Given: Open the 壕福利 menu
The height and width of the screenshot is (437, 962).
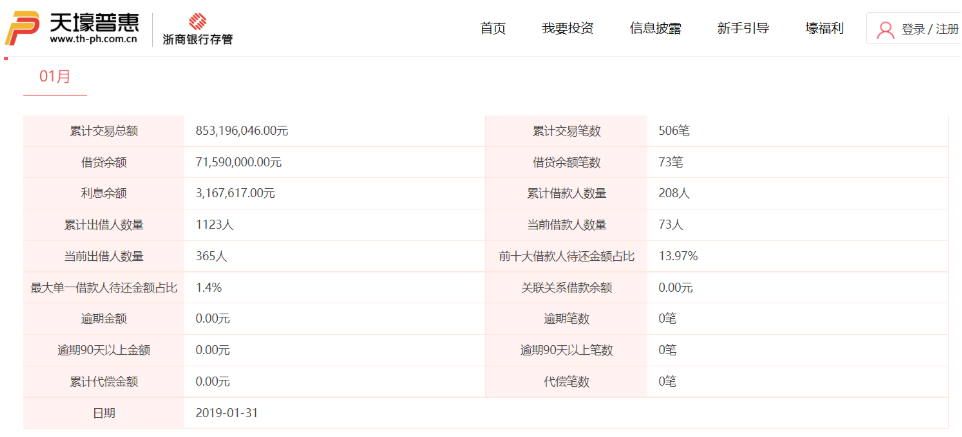Looking at the screenshot, I should click(824, 29).
